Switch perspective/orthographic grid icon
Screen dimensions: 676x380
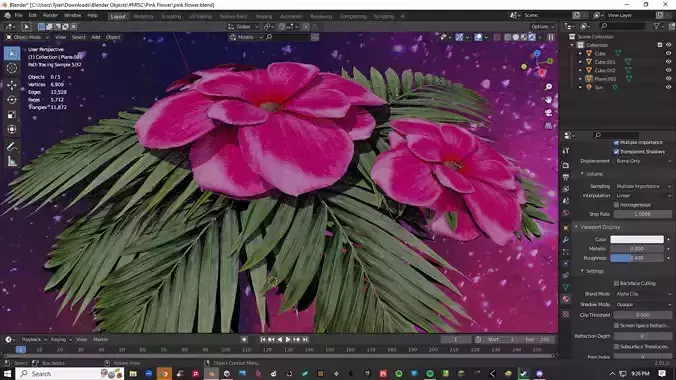[x=548, y=126]
